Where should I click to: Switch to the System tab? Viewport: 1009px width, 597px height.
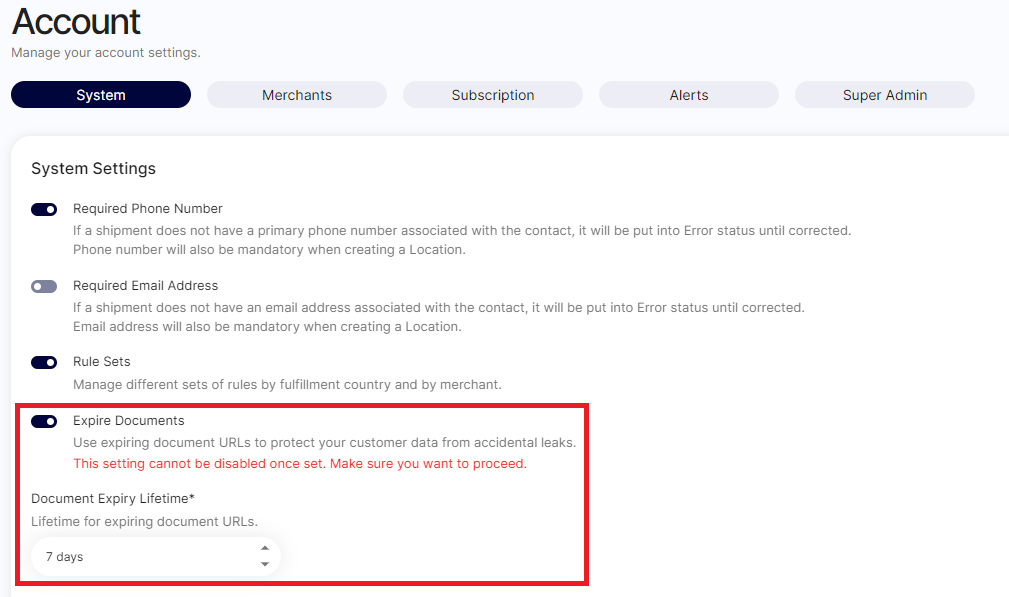(101, 95)
